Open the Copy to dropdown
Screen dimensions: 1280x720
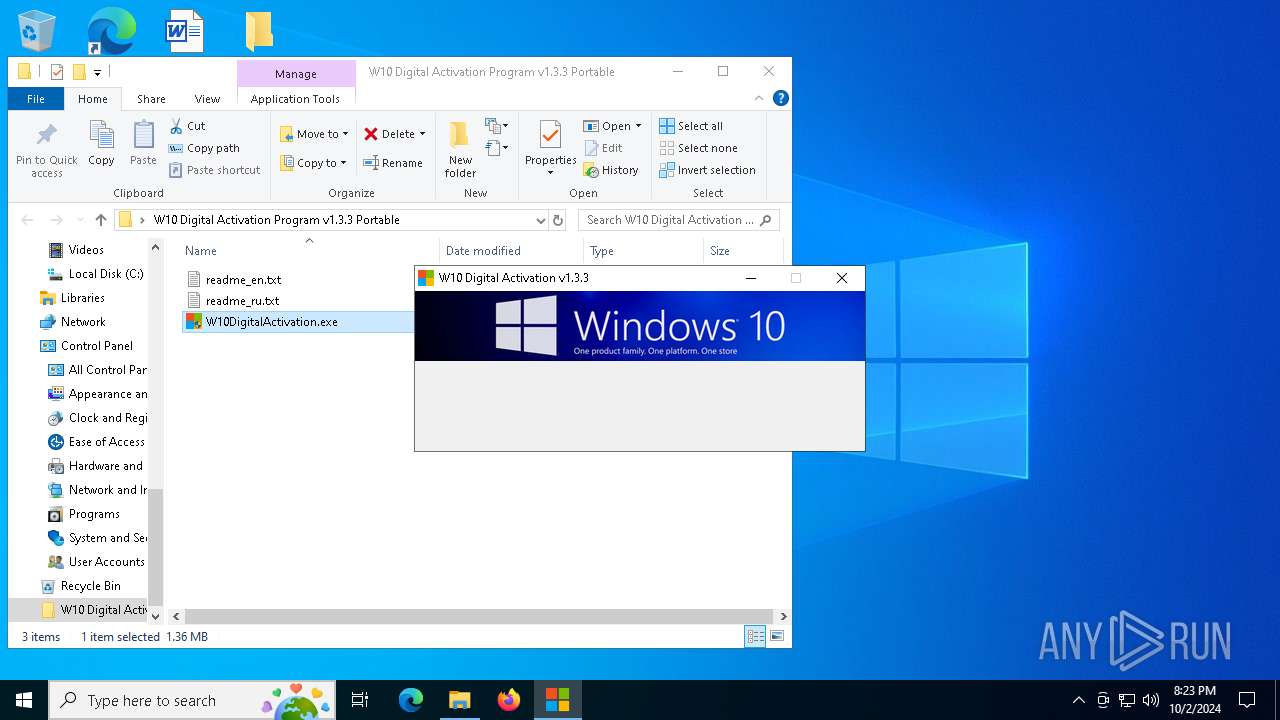pos(314,163)
